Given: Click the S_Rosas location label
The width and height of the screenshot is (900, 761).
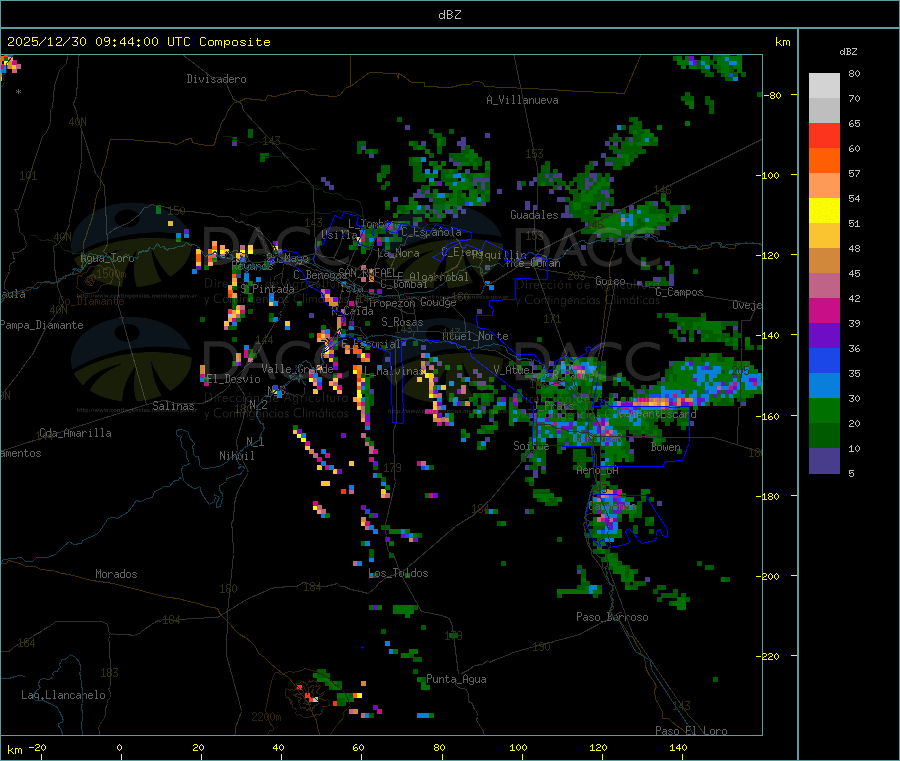Looking at the screenshot, I should tap(402, 322).
